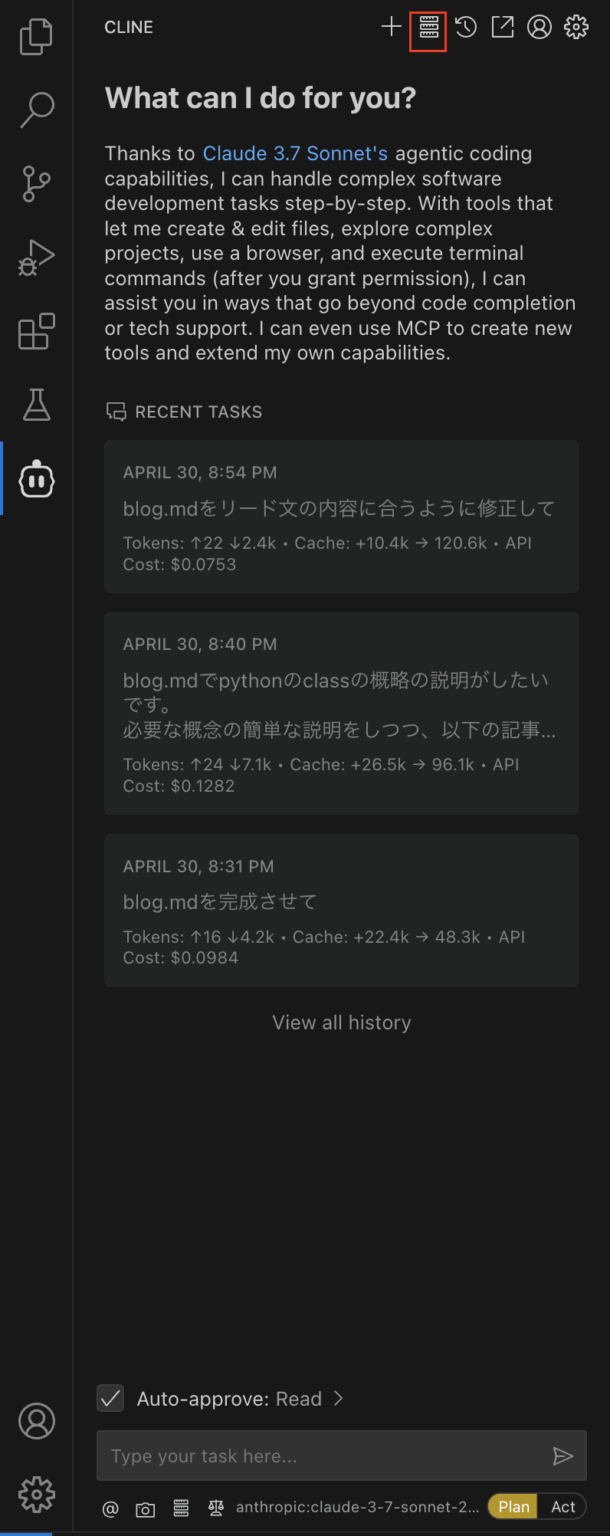Open Cline task history

465,27
